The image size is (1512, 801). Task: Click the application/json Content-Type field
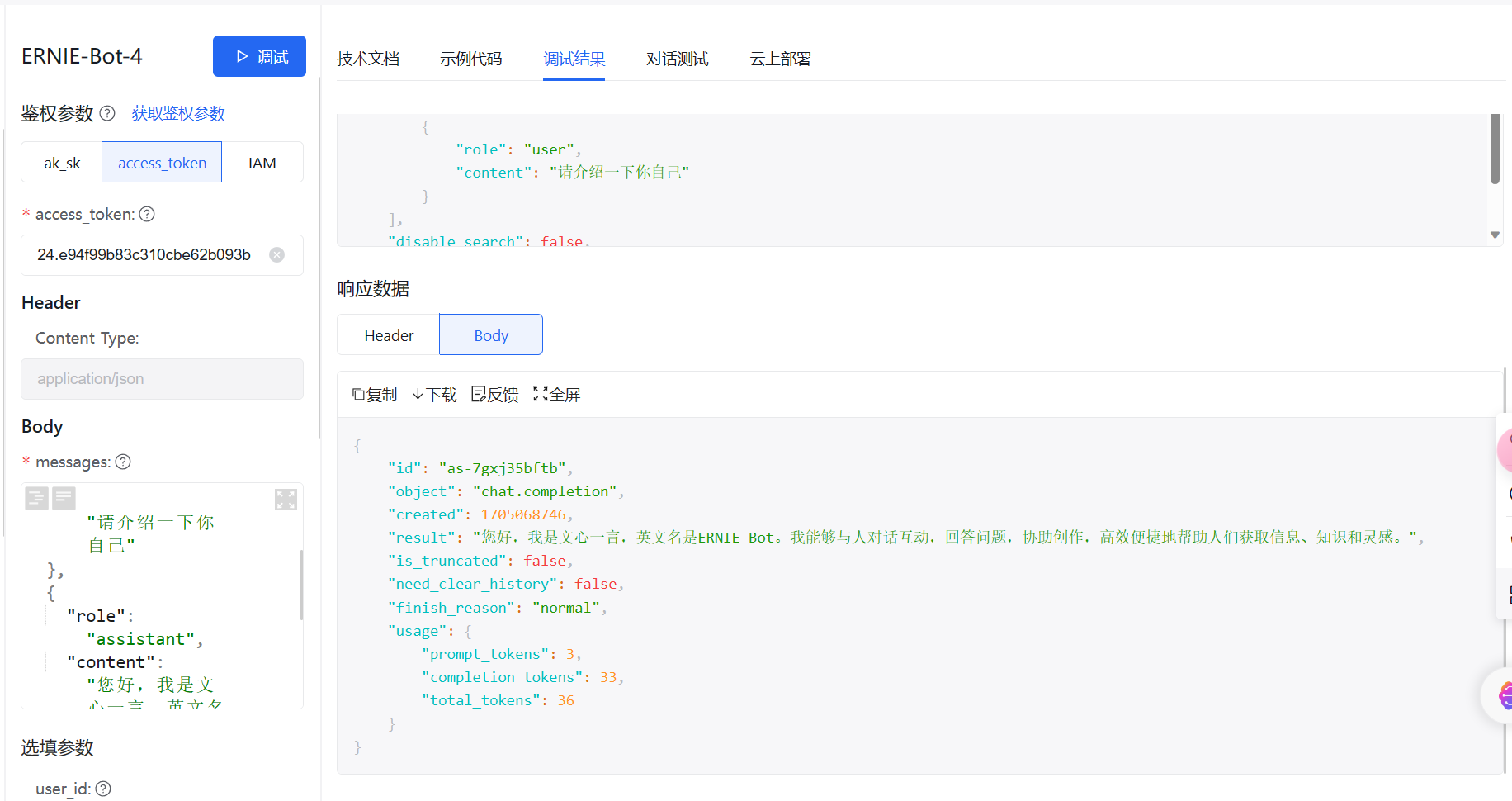point(162,379)
